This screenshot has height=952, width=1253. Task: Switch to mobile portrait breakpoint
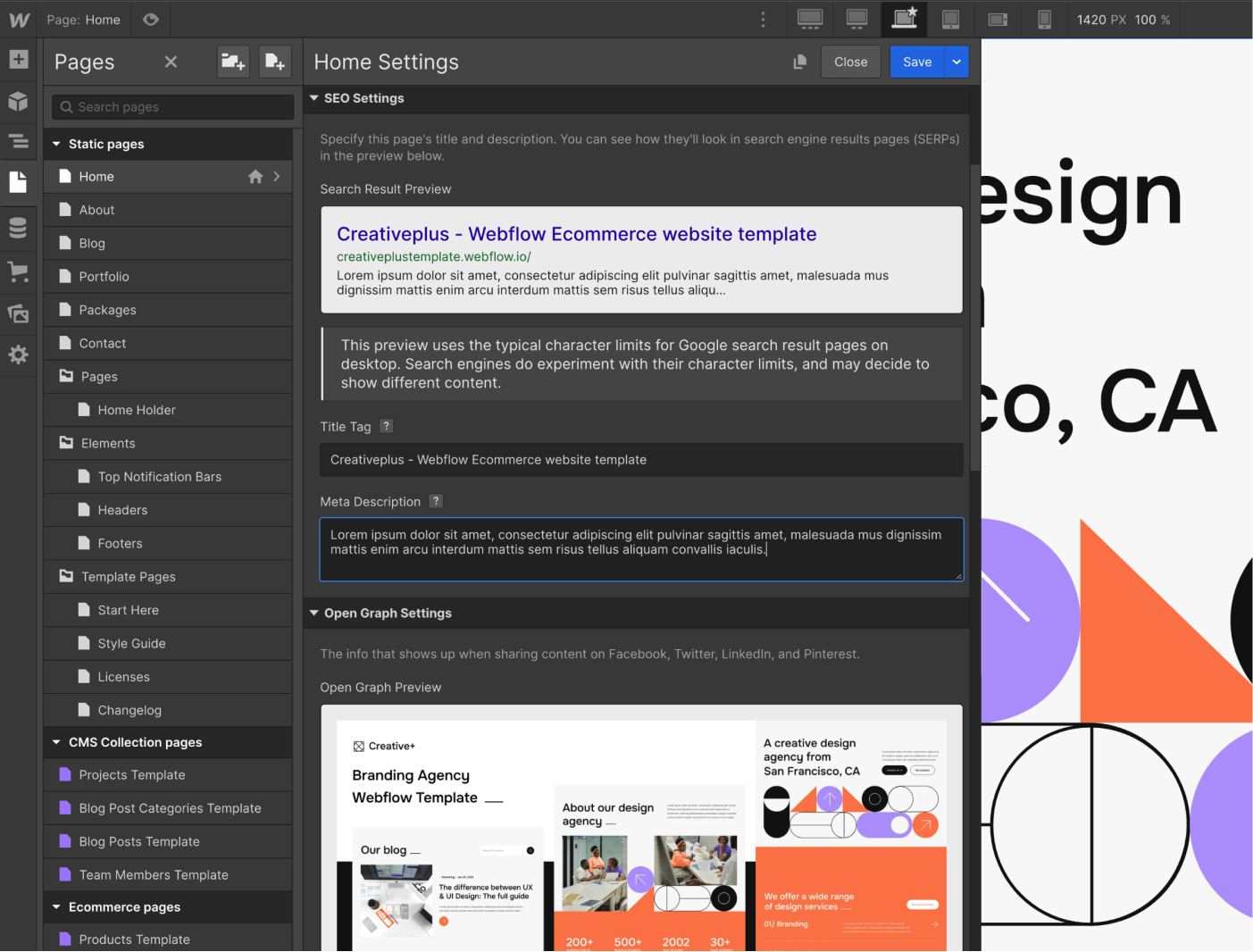1044,19
